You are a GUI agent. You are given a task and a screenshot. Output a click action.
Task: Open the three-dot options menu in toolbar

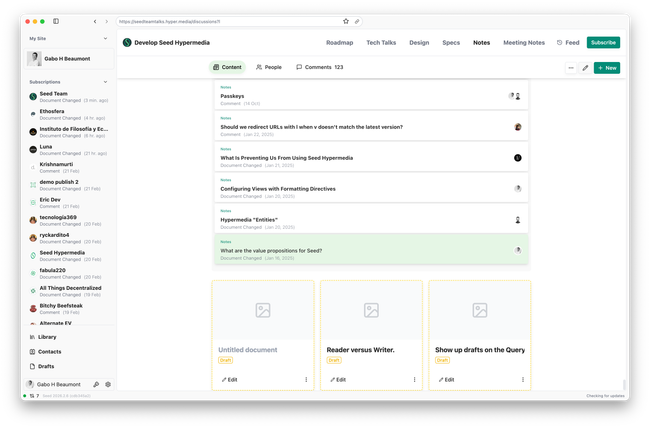tap(571, 68)
